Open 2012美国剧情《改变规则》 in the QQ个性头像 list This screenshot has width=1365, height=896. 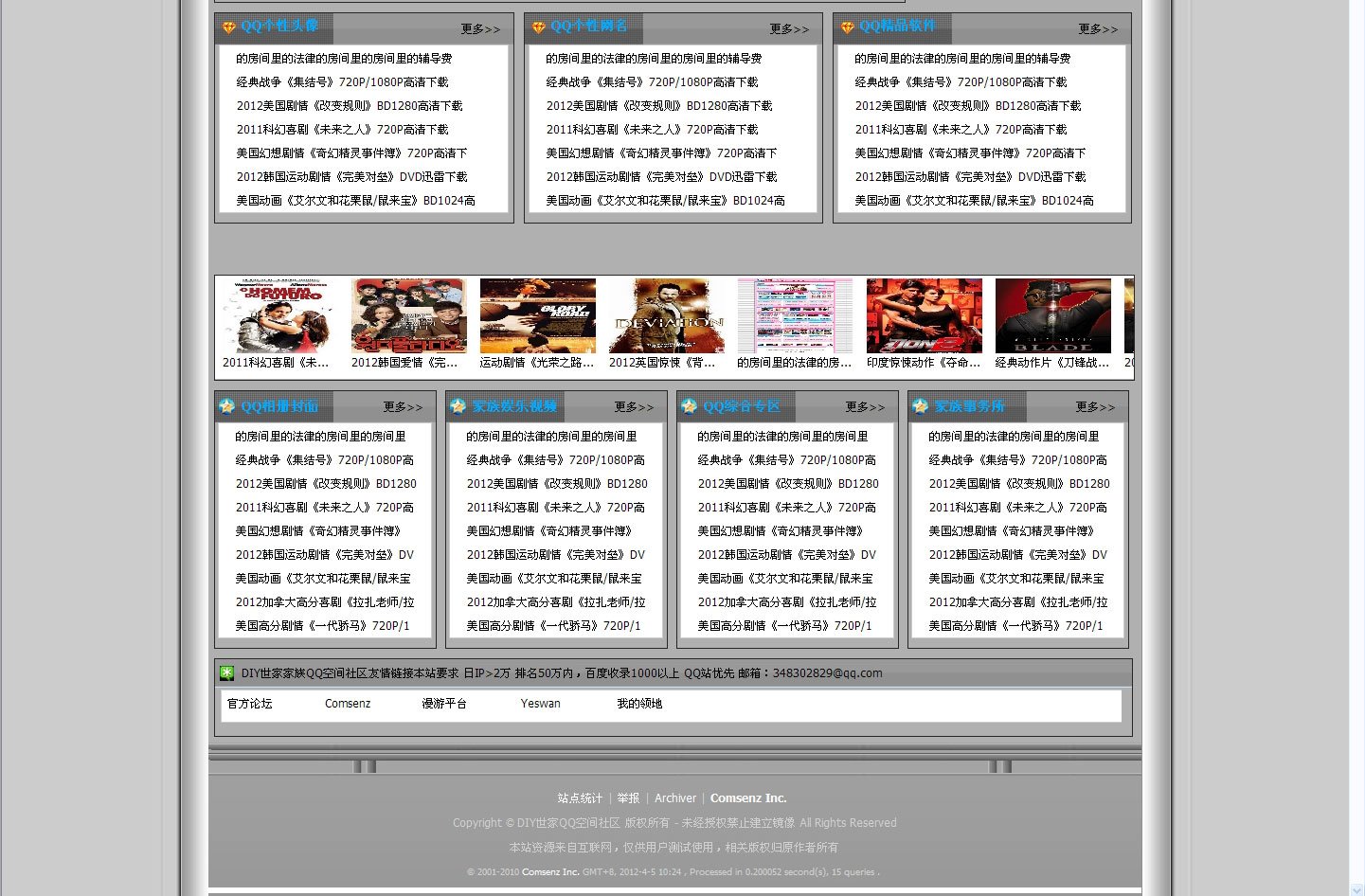click(x=350, y=106)
